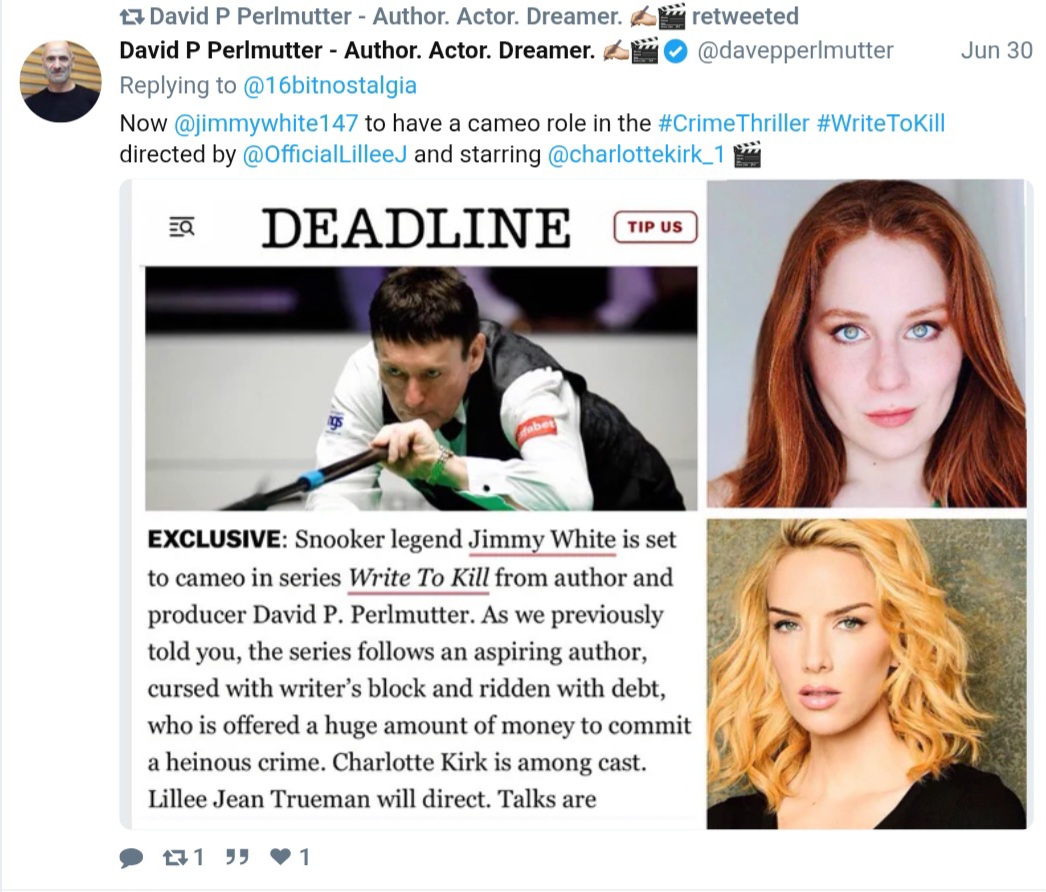Open David P Perlmutter's profile avatar
Image resolution: width=1046 pixels, height=892 pixels.
click(x=61, y=81)
